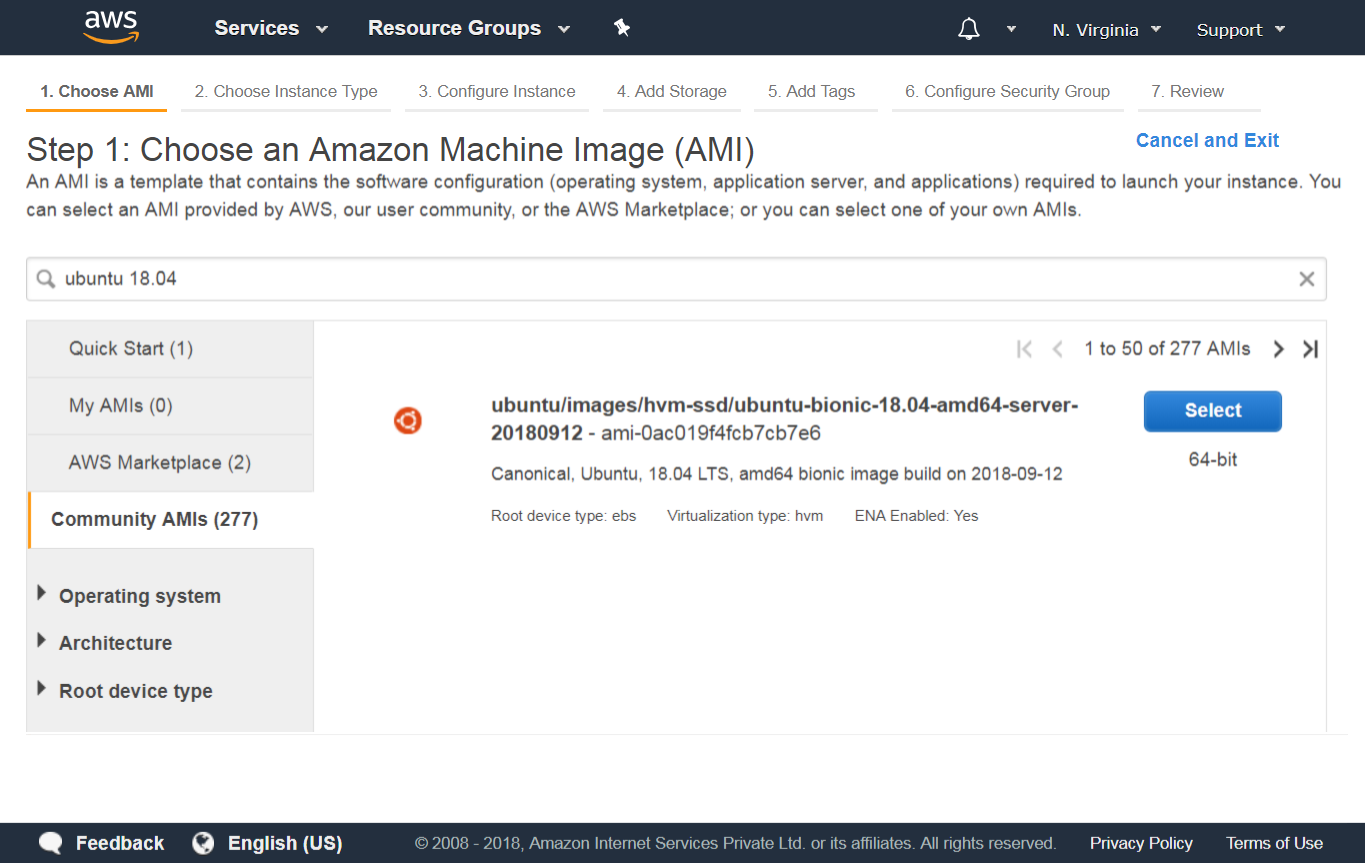Click the Ubuntu logo icon
This screenshot has width=1366, height=863.
pos(407,421)
